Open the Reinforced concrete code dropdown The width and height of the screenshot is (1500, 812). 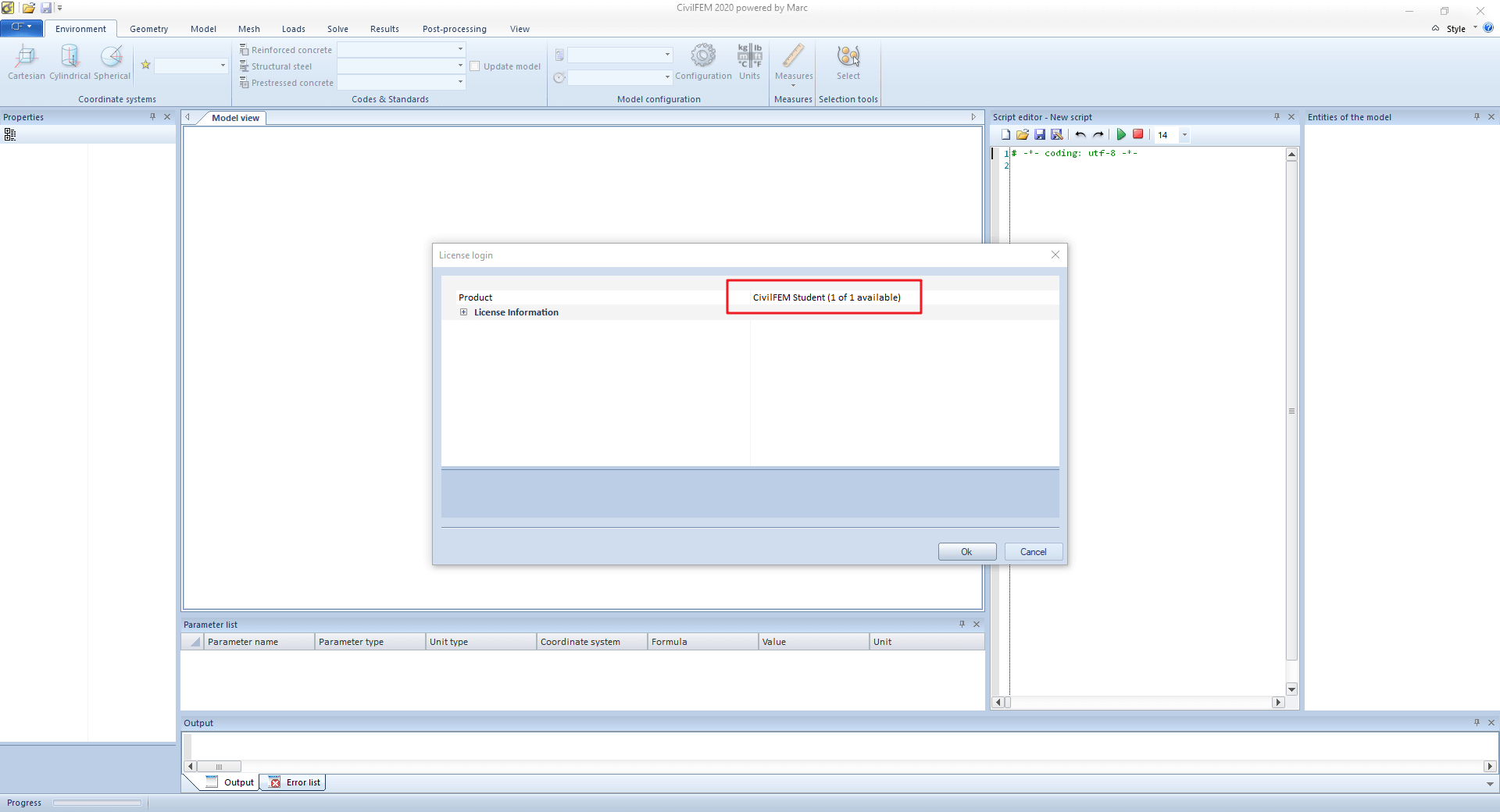click(460, 49)
